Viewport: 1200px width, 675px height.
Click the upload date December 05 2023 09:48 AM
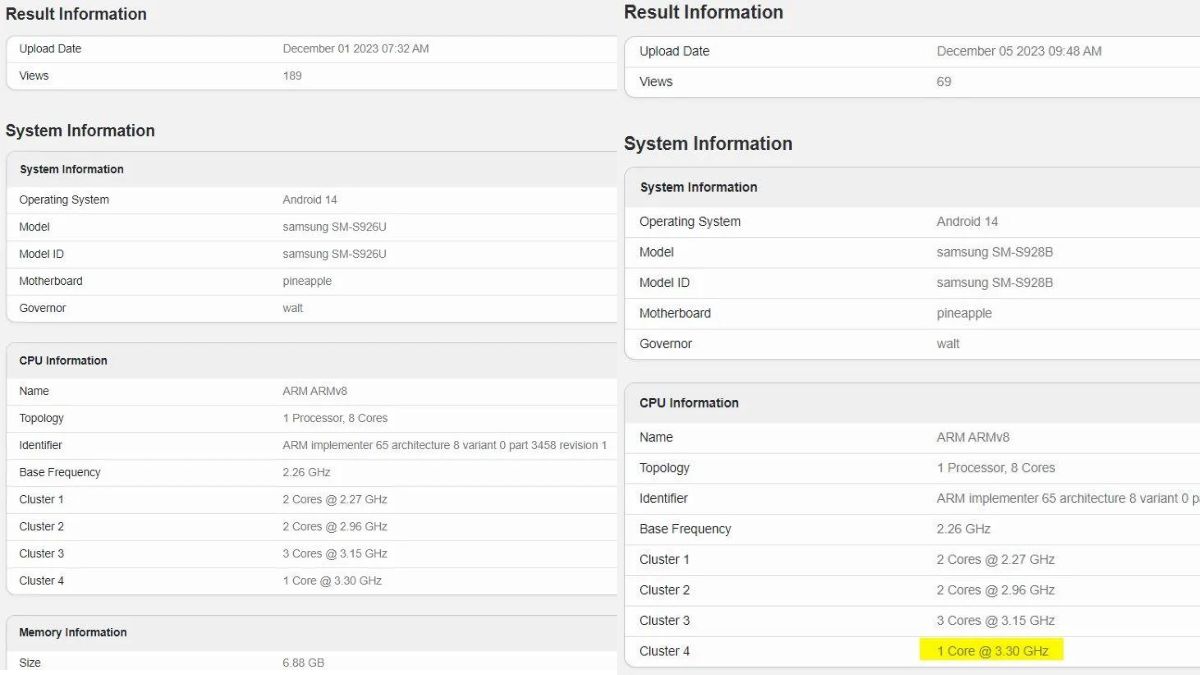[x=1019, y=51]
